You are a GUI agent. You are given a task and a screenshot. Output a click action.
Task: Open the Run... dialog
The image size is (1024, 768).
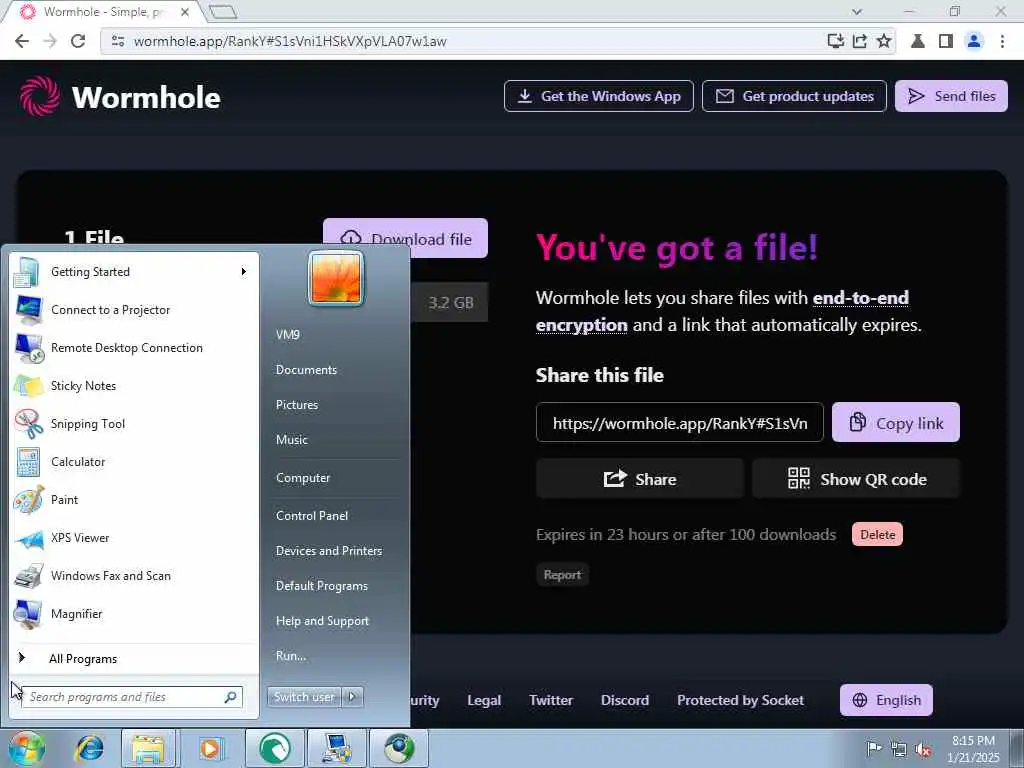[x=291, y=656]
